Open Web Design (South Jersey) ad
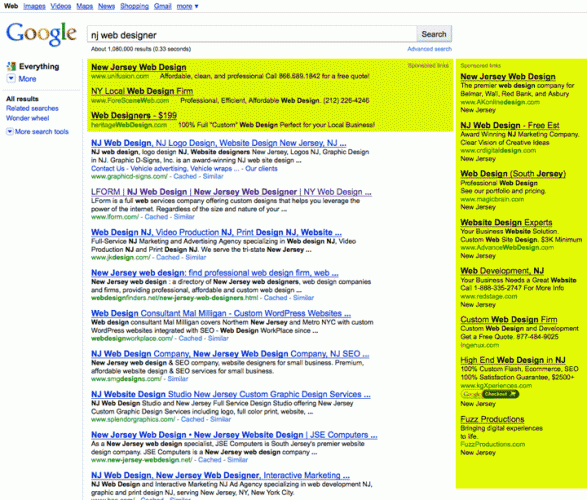Screen dimensions: 587x500 click(513, 174)
